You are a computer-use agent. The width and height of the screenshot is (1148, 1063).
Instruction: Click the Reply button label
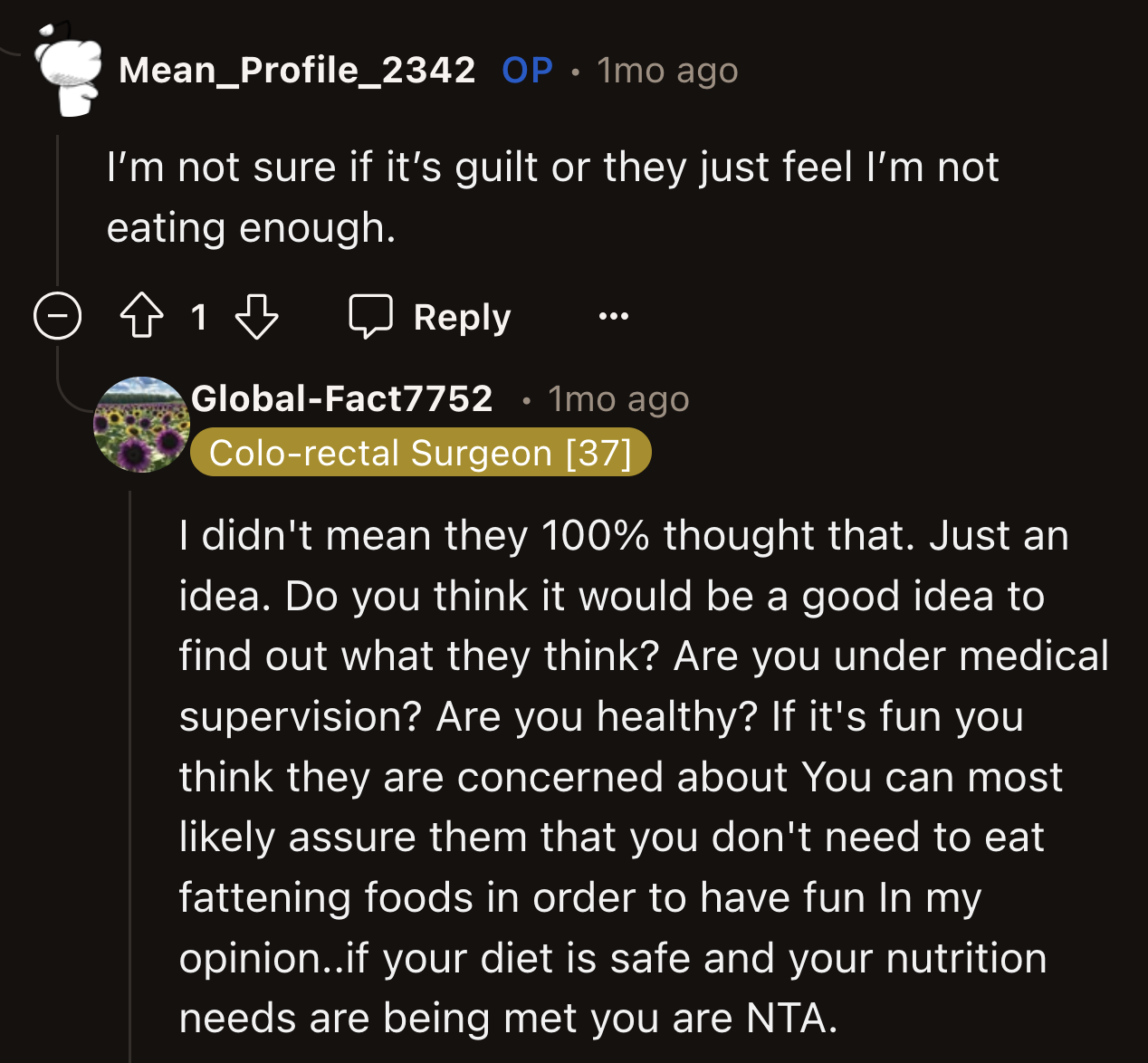(463, 316)
